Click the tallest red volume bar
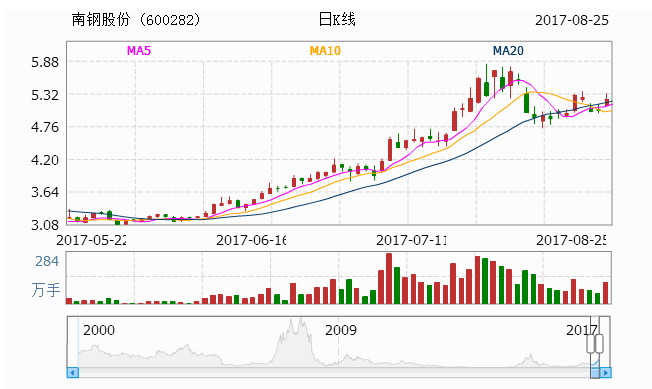The height and width of the screenshot is (389, 652). [x=389, y=278]
